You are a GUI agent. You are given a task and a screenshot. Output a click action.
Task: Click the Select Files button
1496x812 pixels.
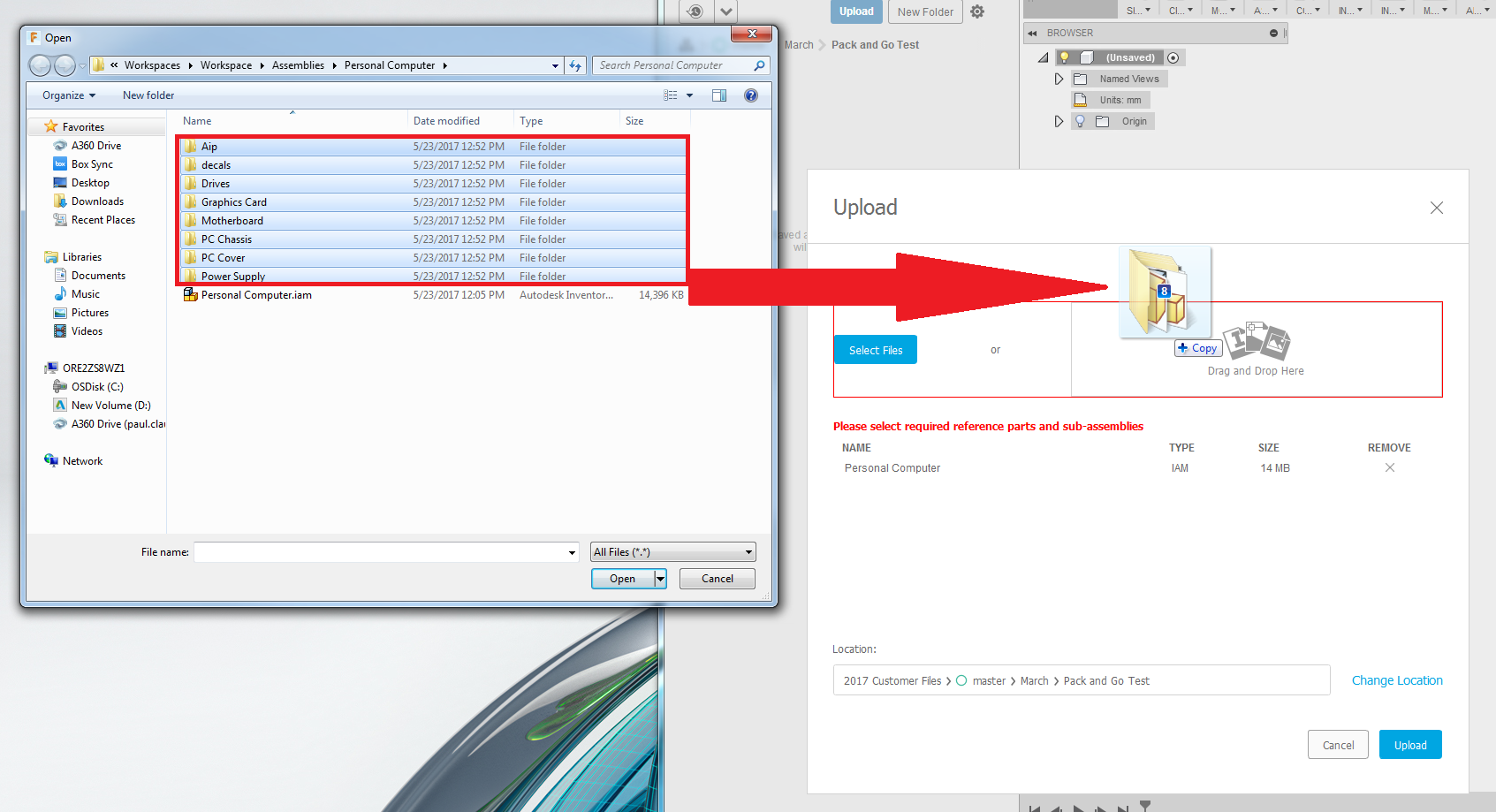876,350
